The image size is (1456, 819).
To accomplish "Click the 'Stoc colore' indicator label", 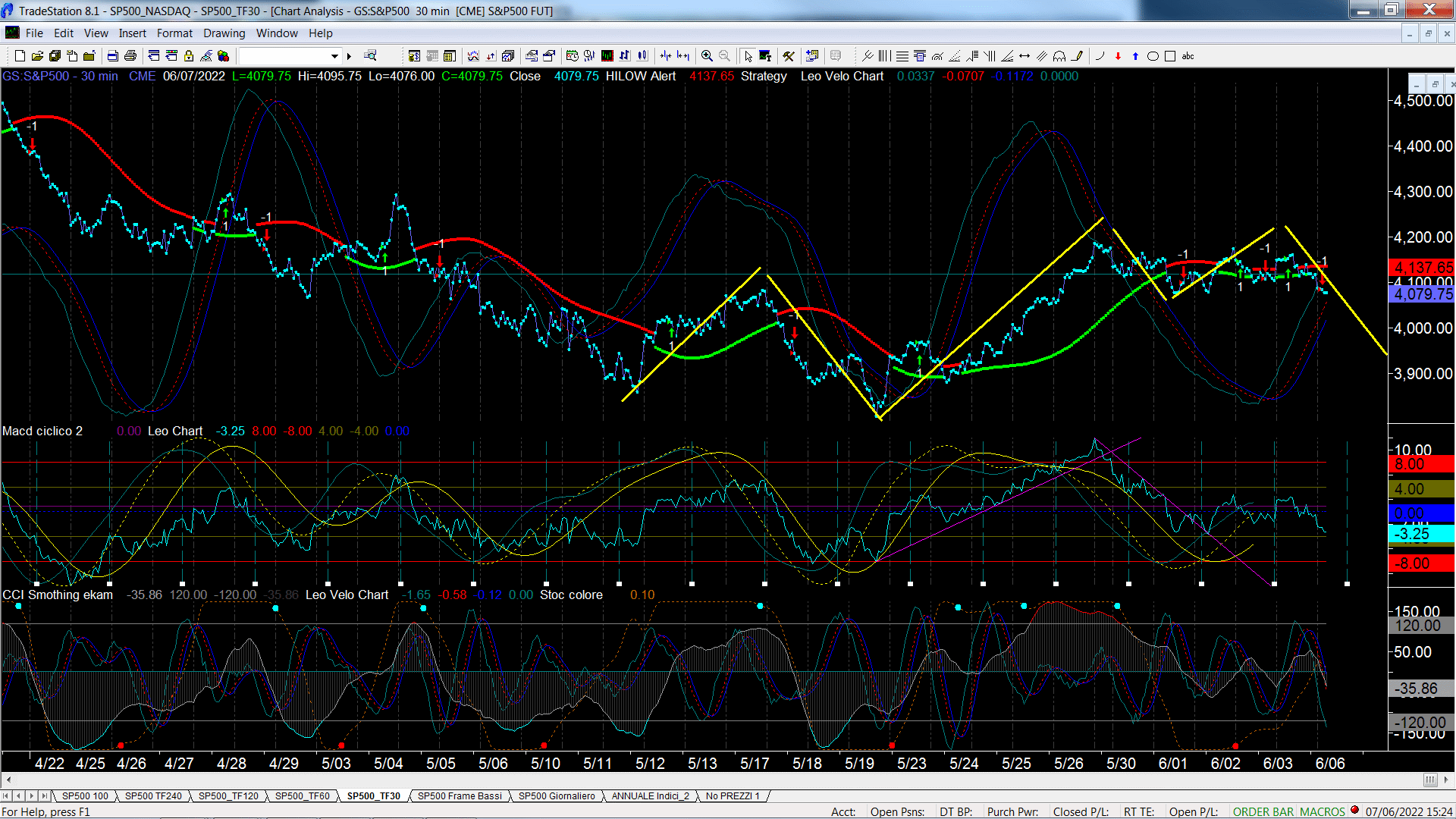I will [x=571, y=595].
